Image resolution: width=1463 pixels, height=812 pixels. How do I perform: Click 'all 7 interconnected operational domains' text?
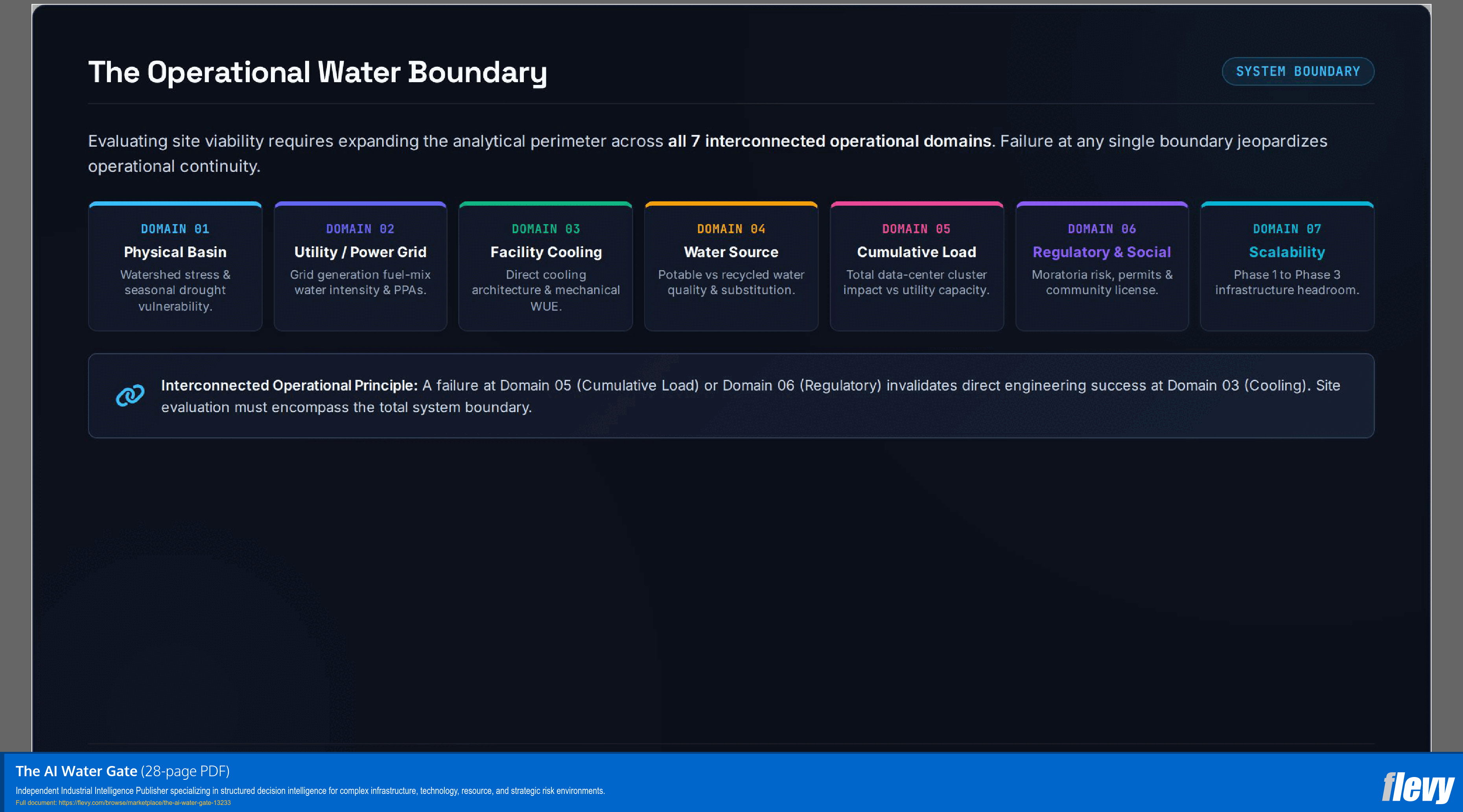click(x=829, y=141)
